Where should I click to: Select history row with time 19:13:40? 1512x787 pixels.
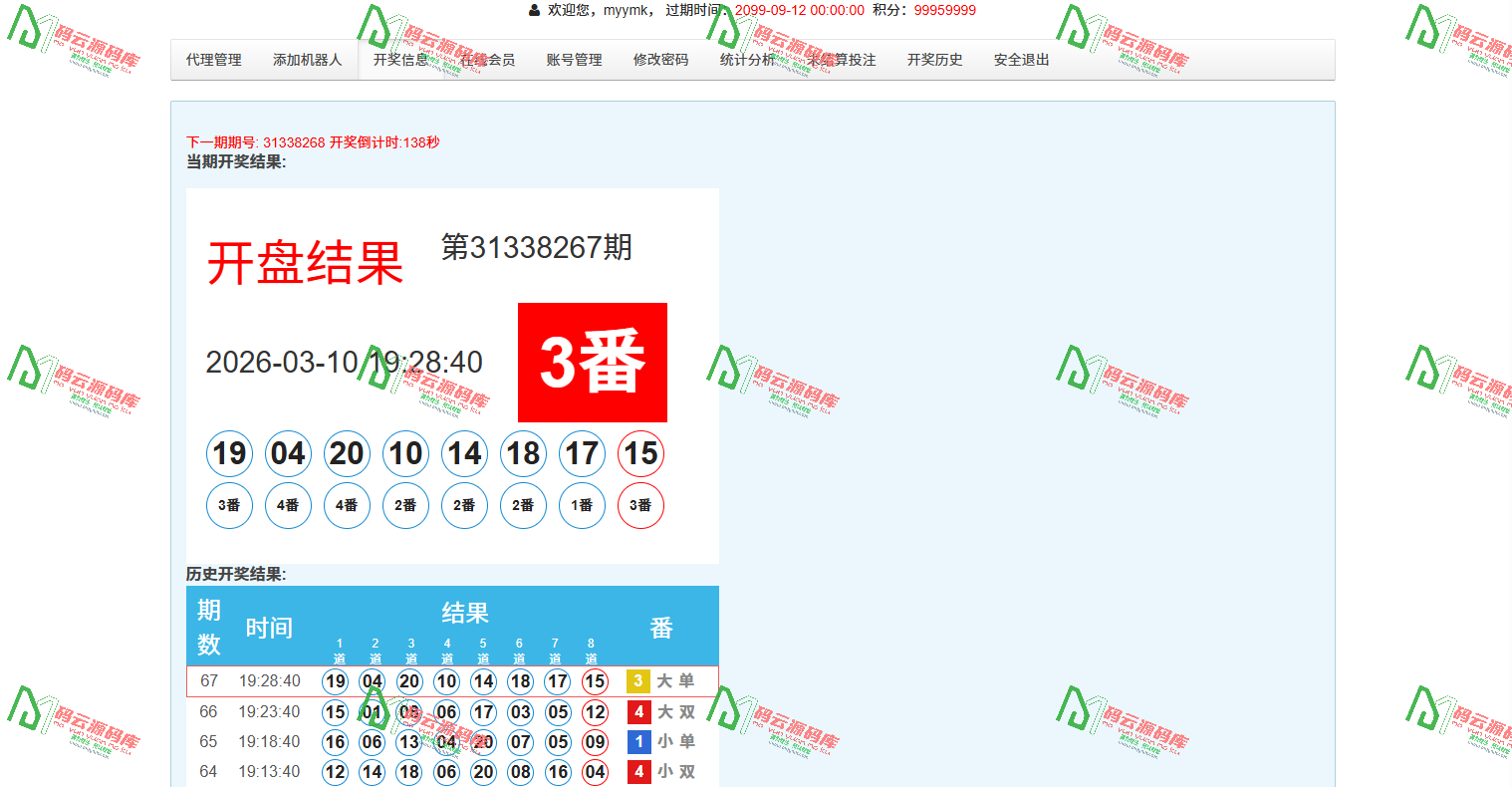[269, 772]
